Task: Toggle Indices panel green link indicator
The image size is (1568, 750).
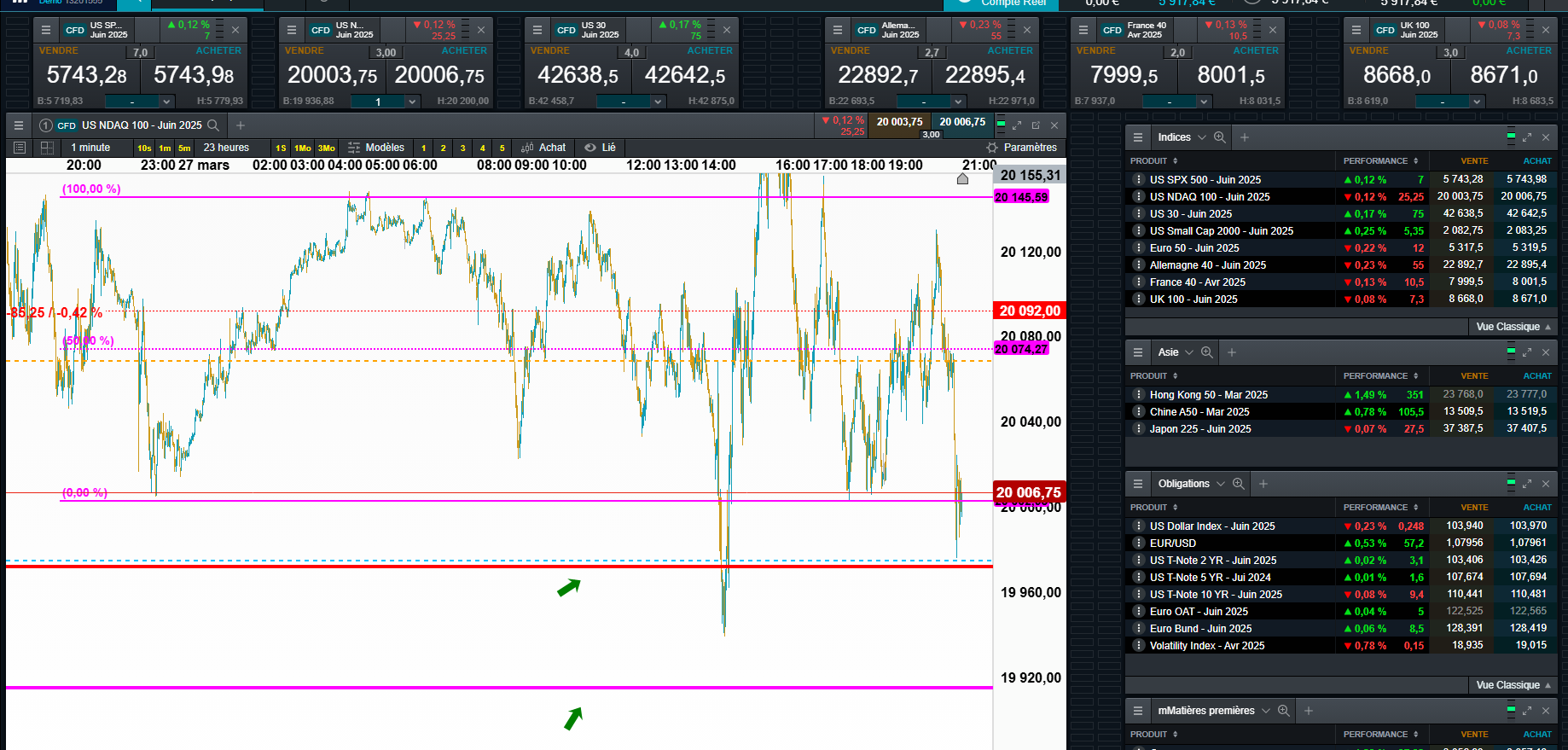Action: click(x=1511, y=137)
